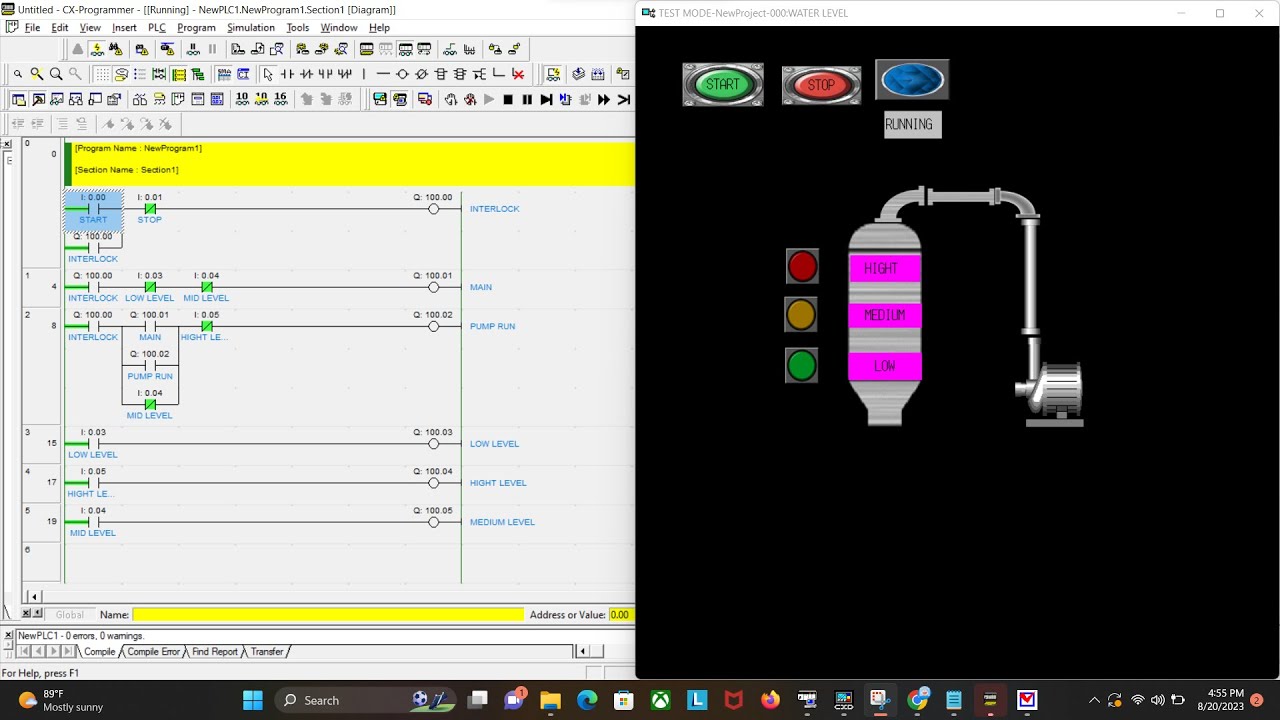Image resolution: width=1280 pixels, height=720 pixels.
Task: Stop the simulation with the square icon
Action: [x=508, y=99]
